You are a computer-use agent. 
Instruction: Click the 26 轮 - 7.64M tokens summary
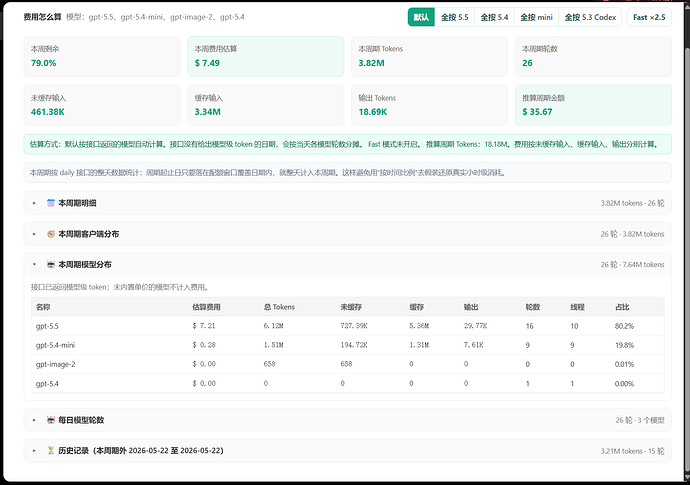[x=632, y=265]
